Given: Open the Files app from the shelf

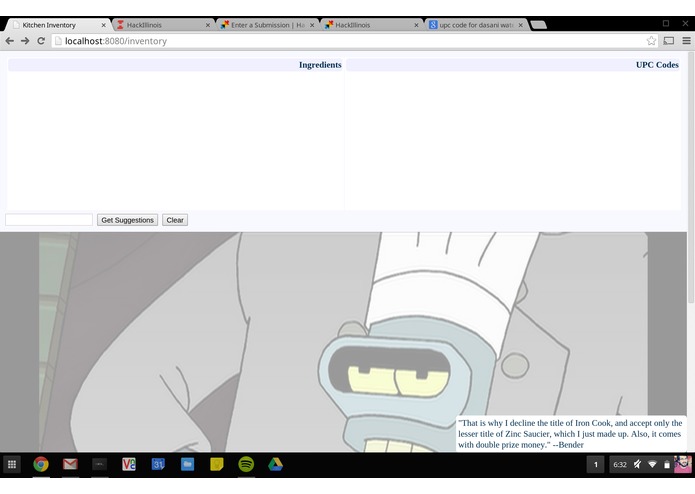Looking at the screenshot, I should coord(187,464).
